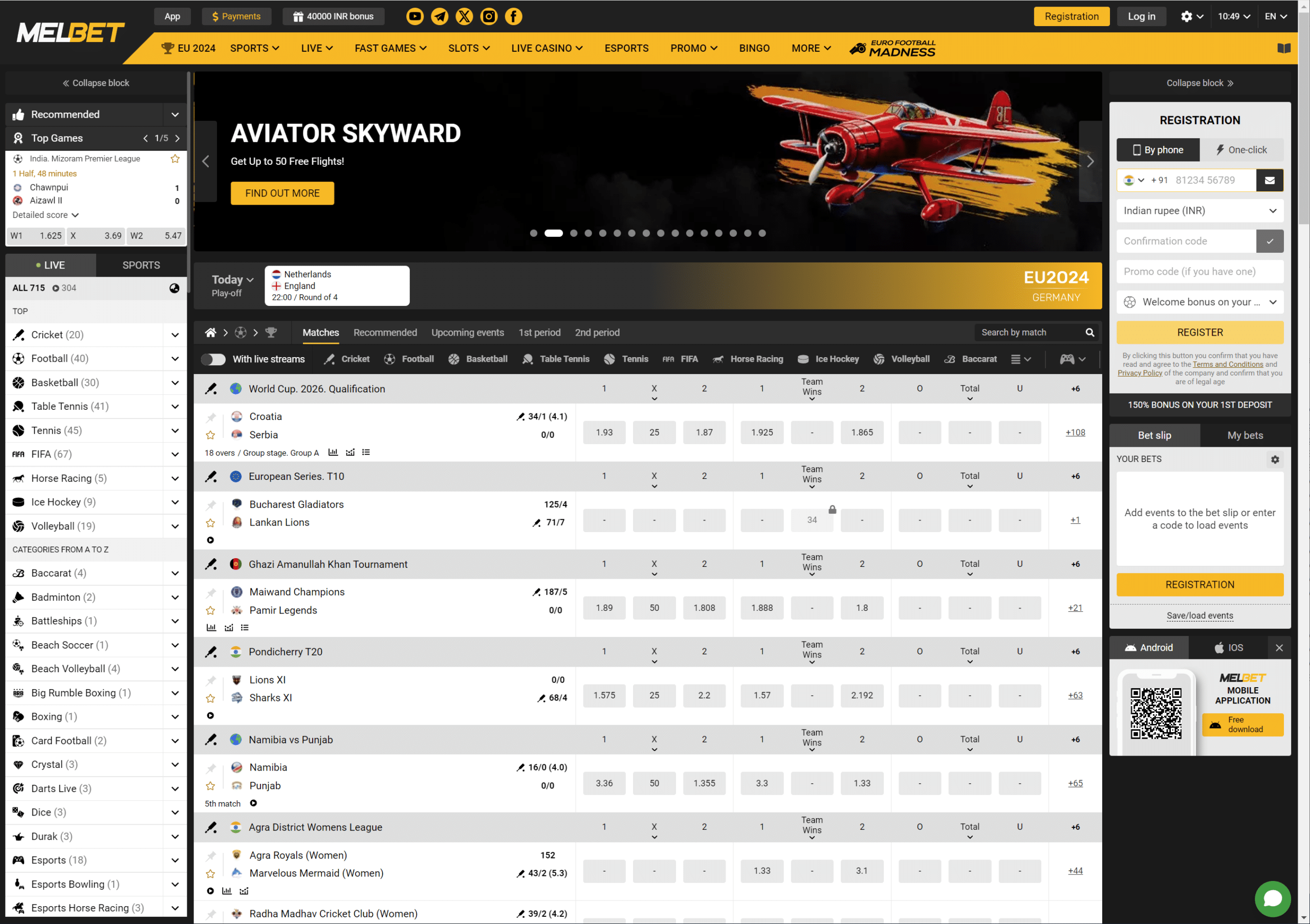Screen dimensions: 1310x924
Task: Pin the Bucharest Gladiators vs Lankan Lions match
Action: pos(210,505)
